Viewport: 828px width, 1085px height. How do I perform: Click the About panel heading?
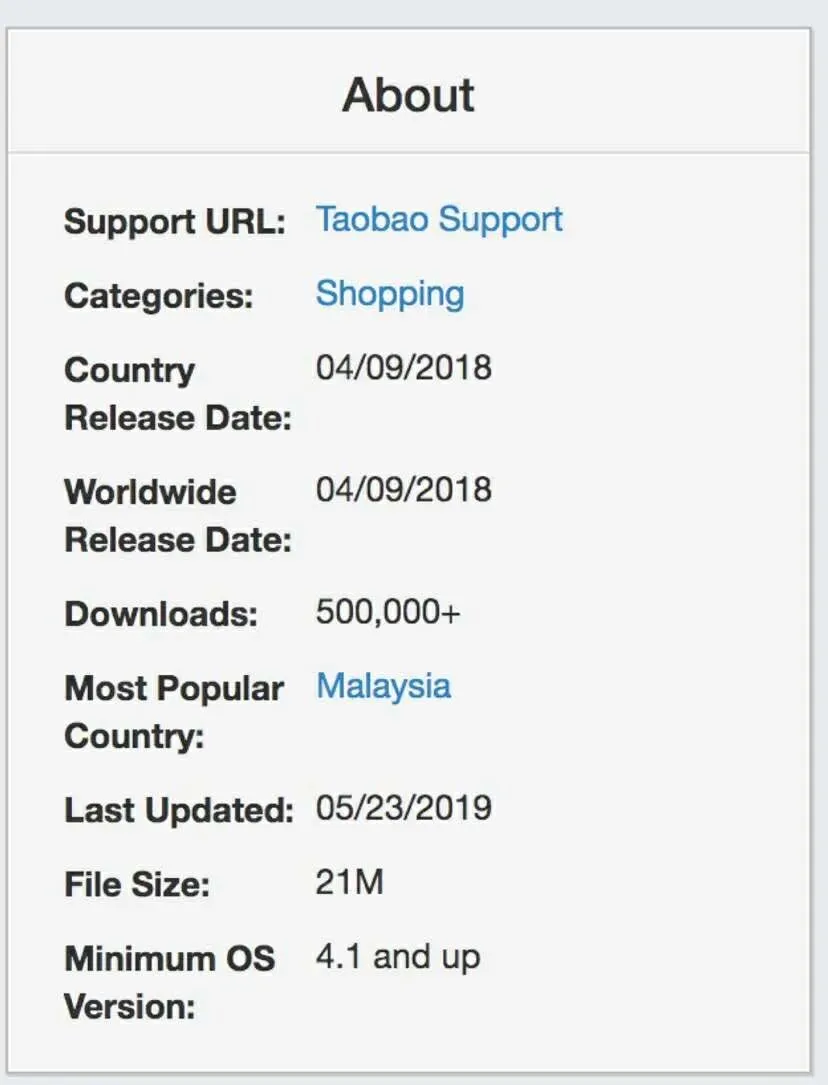click(408, 95)
